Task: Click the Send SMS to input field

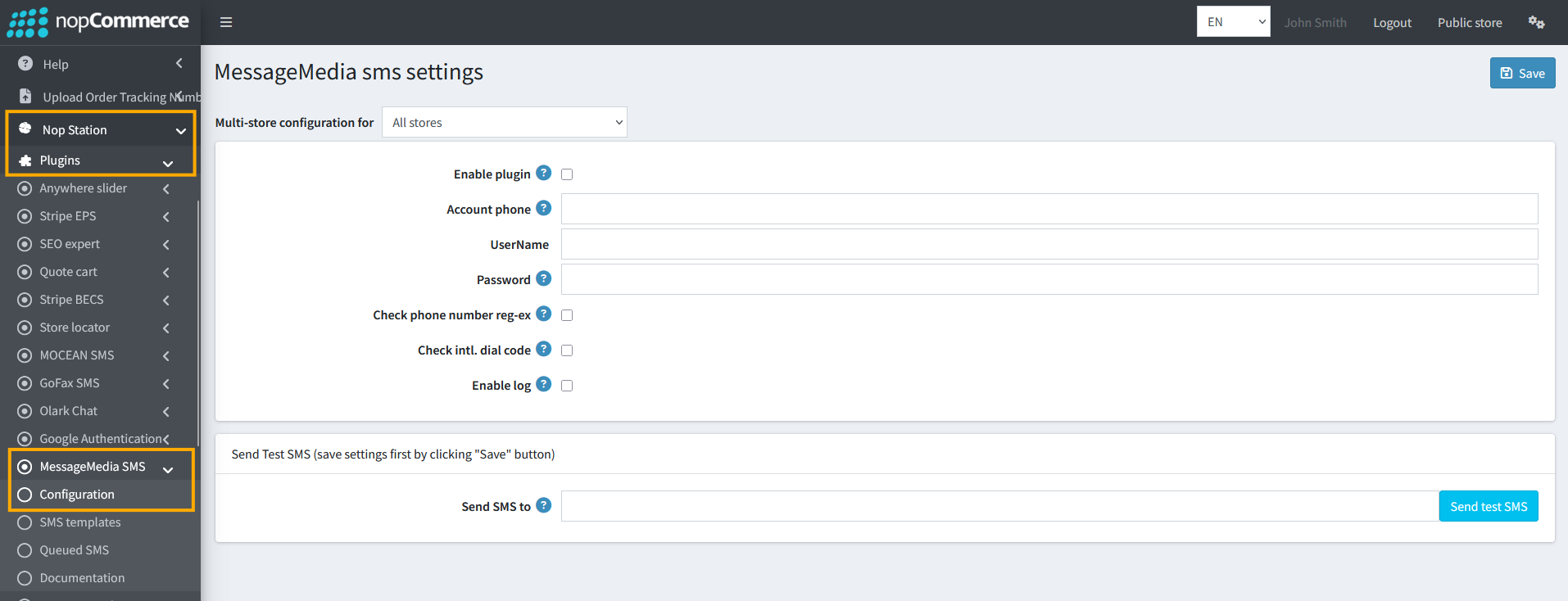Action: [1000, 506]
